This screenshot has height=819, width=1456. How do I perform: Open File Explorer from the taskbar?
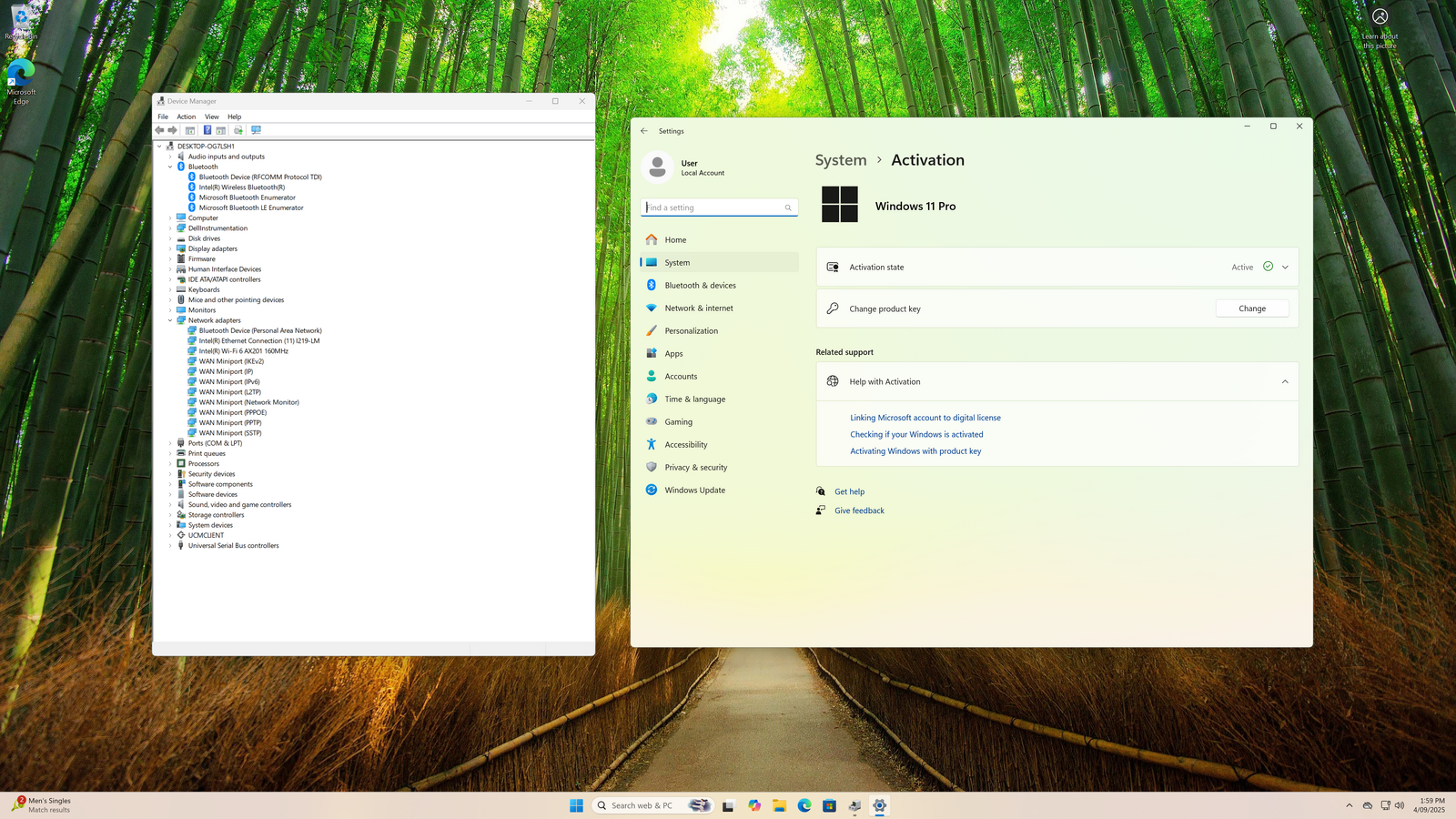(779, 805)
